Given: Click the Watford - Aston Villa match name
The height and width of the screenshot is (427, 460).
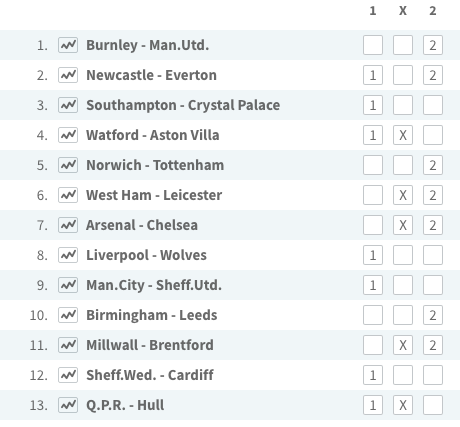Looking at the screenshot, I should tap(153, 135).
